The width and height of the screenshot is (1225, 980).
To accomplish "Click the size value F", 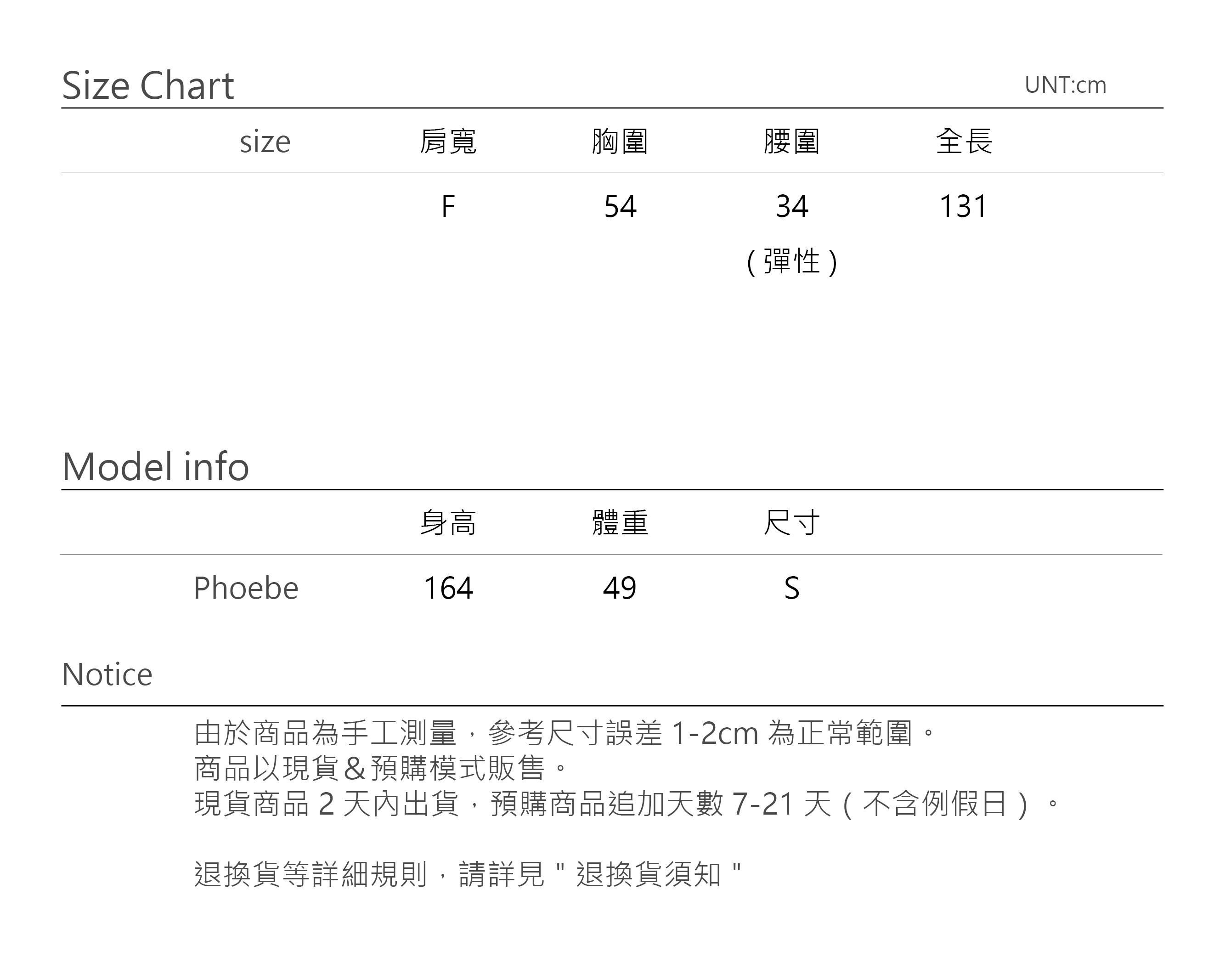I will coord(448,206).
